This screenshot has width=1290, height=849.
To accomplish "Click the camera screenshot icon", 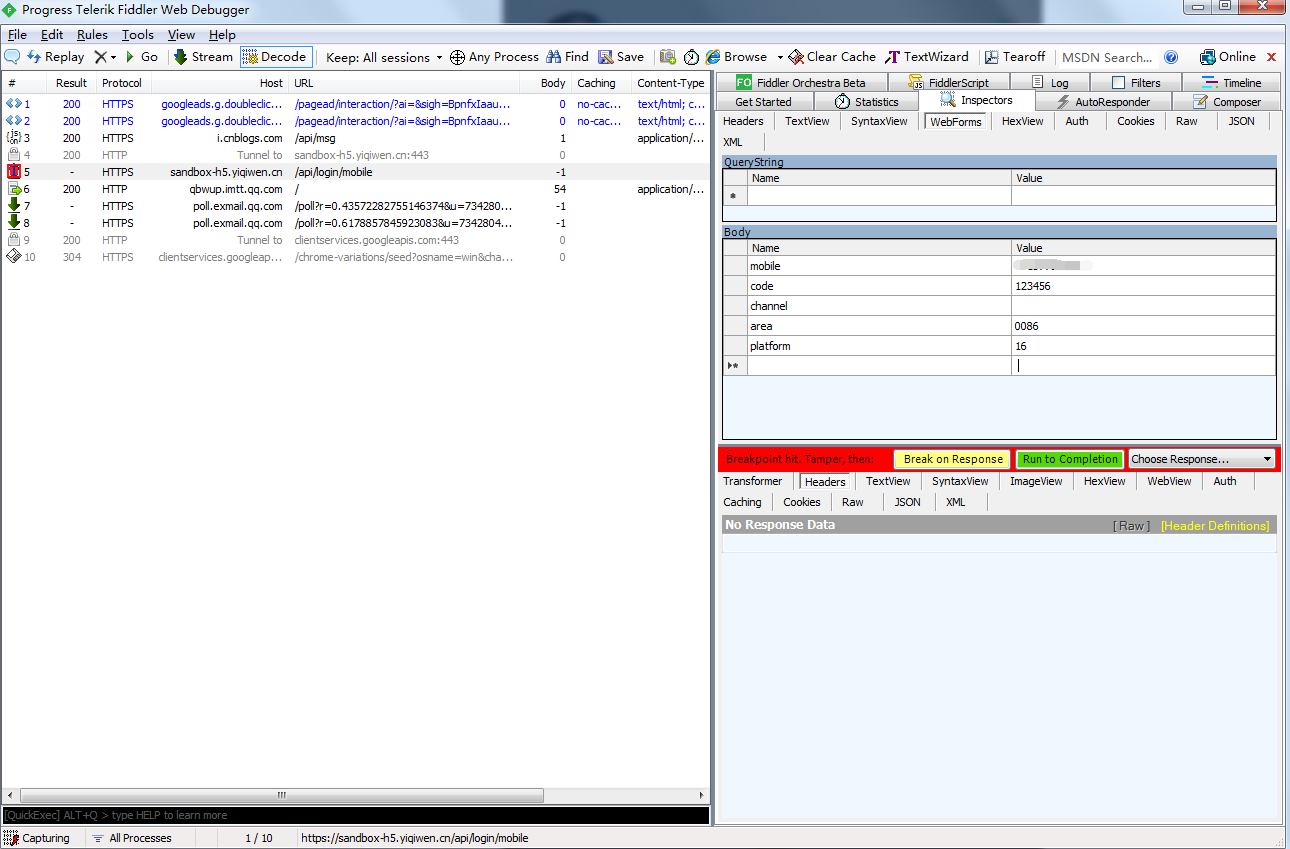I will click(x=668, y=57).
